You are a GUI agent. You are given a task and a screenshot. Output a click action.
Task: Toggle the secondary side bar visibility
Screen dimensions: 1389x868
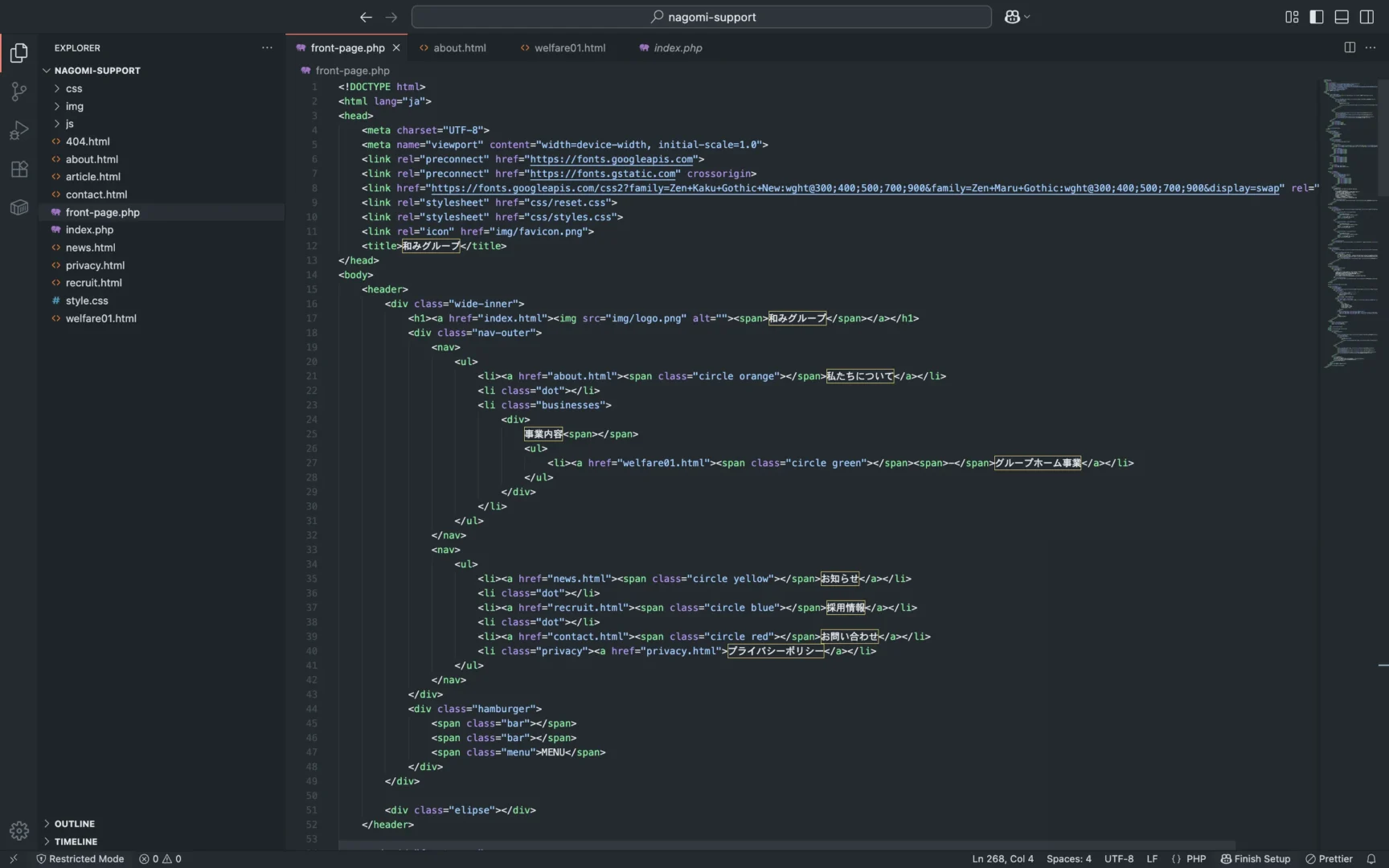click(1366, 17)
